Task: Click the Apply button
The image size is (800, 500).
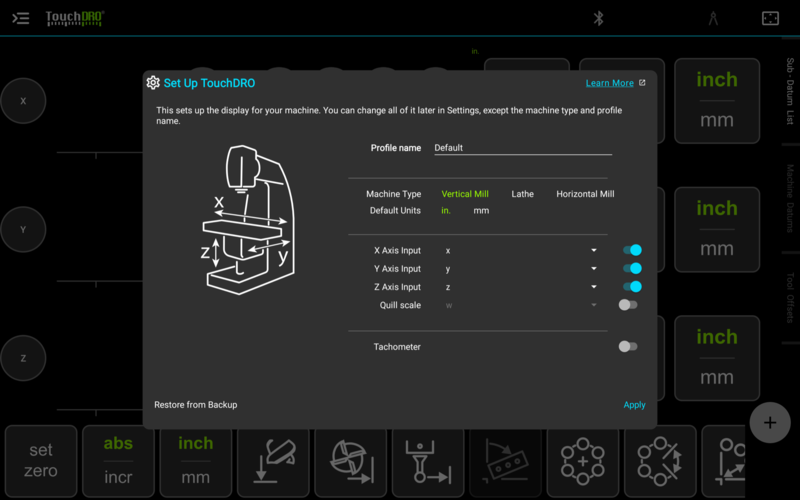Action: (634, 405)
